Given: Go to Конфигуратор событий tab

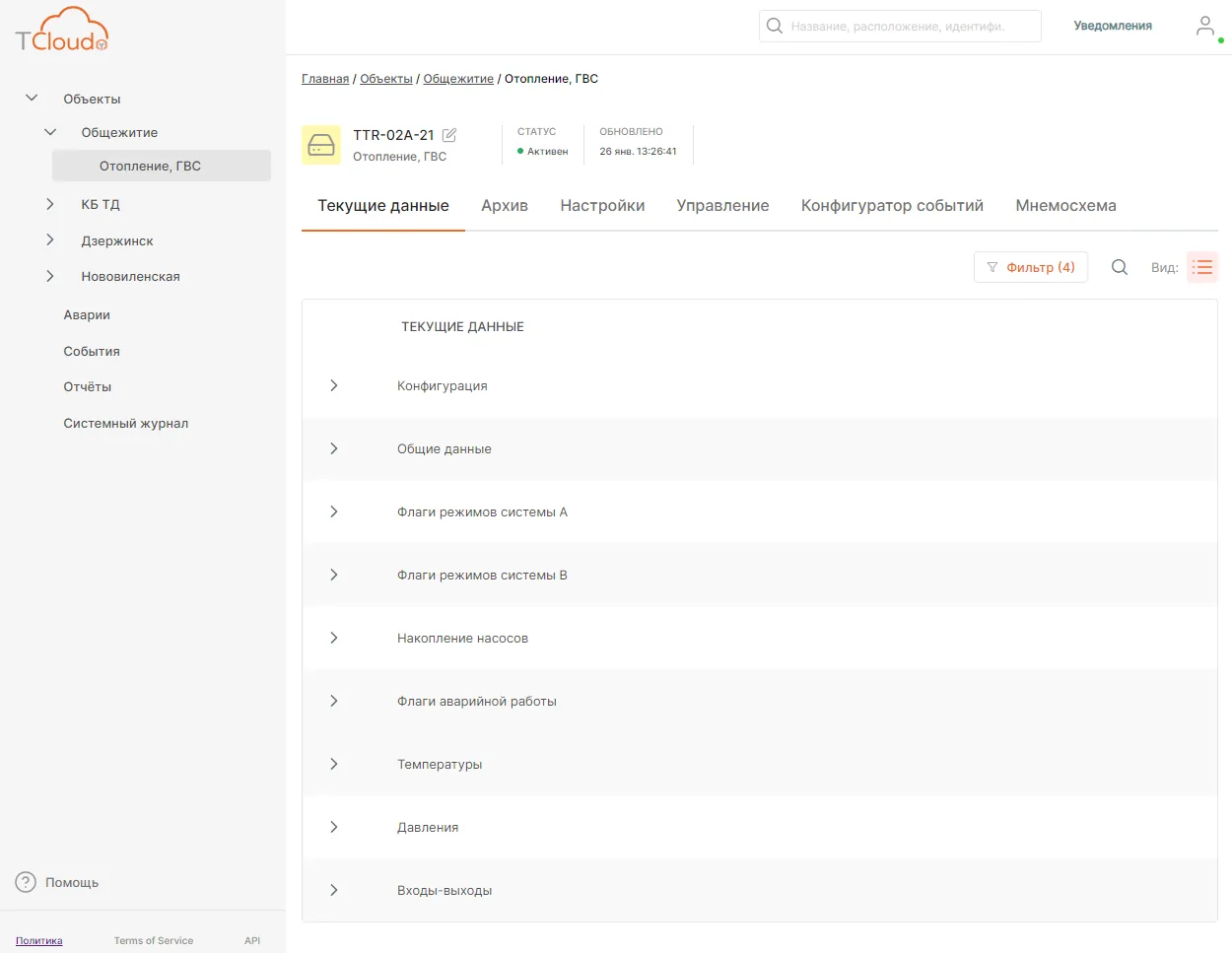Looking at the screenshot, I should pos(892,205).
